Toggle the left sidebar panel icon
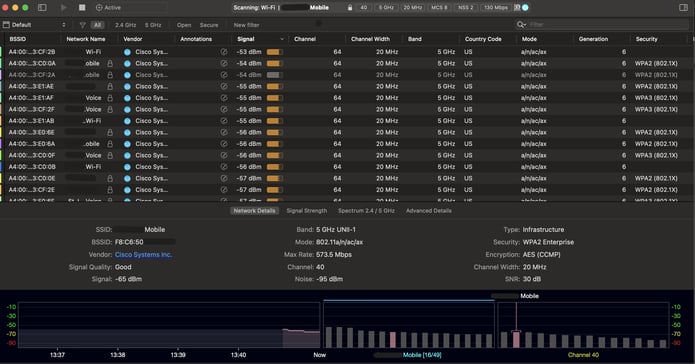 click(x=42, y=8)
